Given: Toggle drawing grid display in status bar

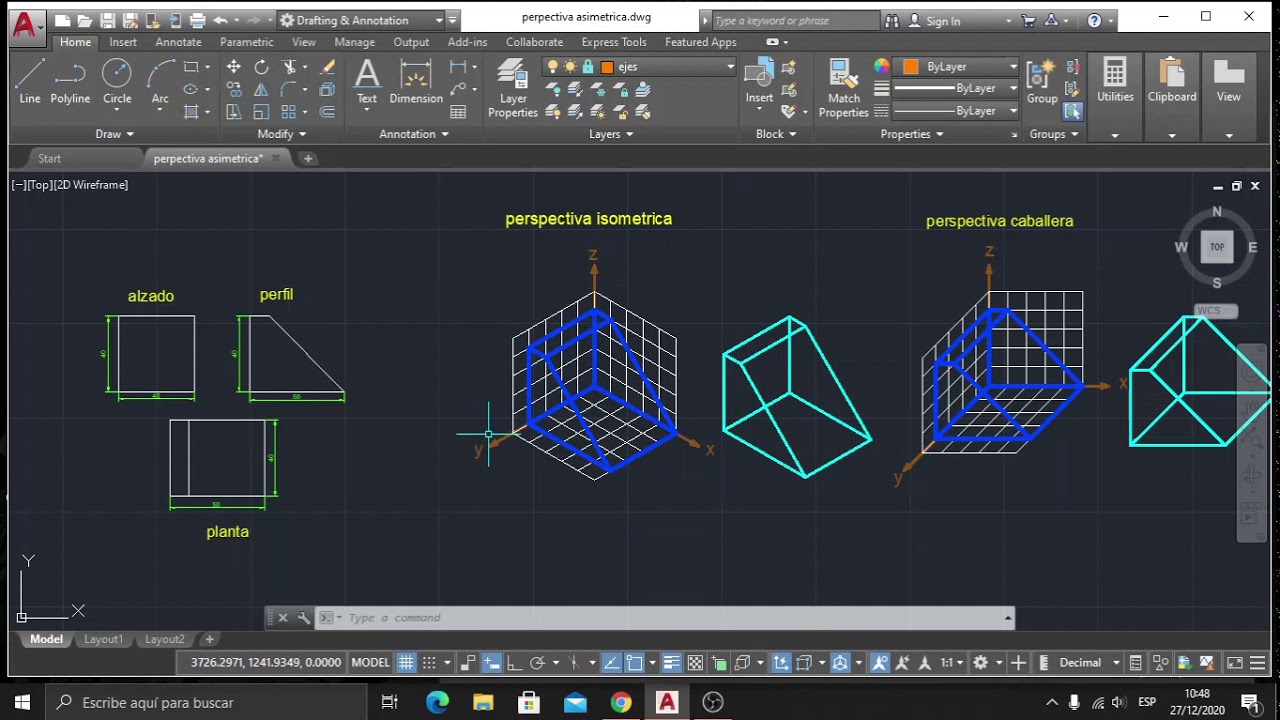Looking at the screenshot, I should 406,662.
